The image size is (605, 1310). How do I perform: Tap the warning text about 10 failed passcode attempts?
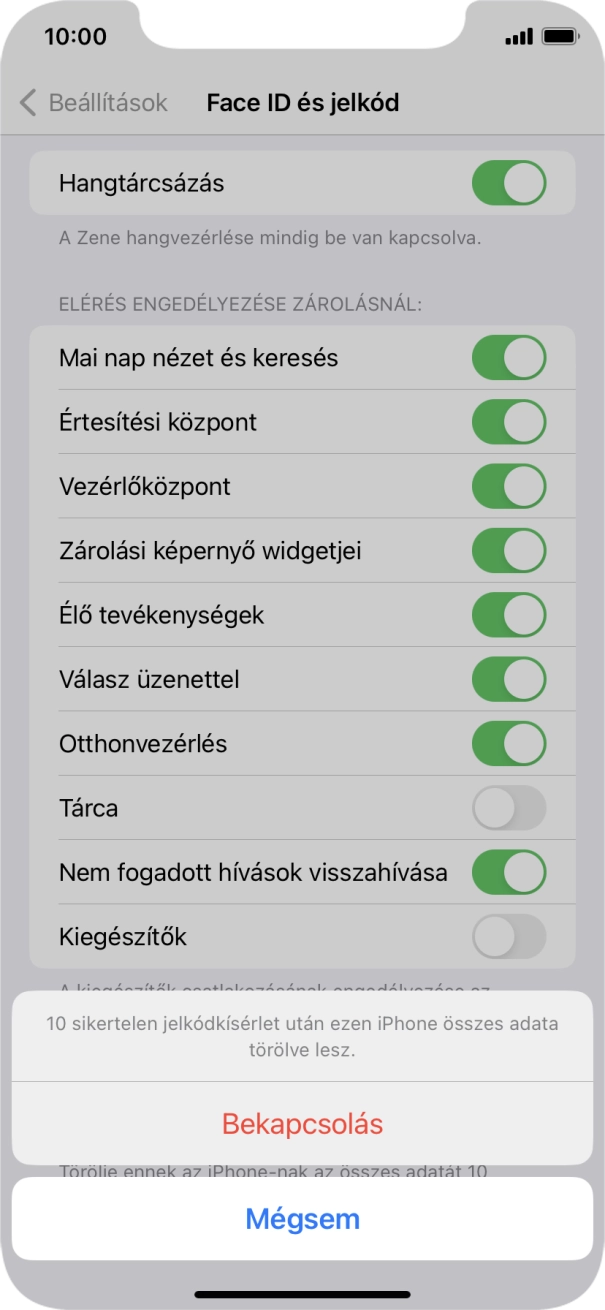coord(302,1037)
